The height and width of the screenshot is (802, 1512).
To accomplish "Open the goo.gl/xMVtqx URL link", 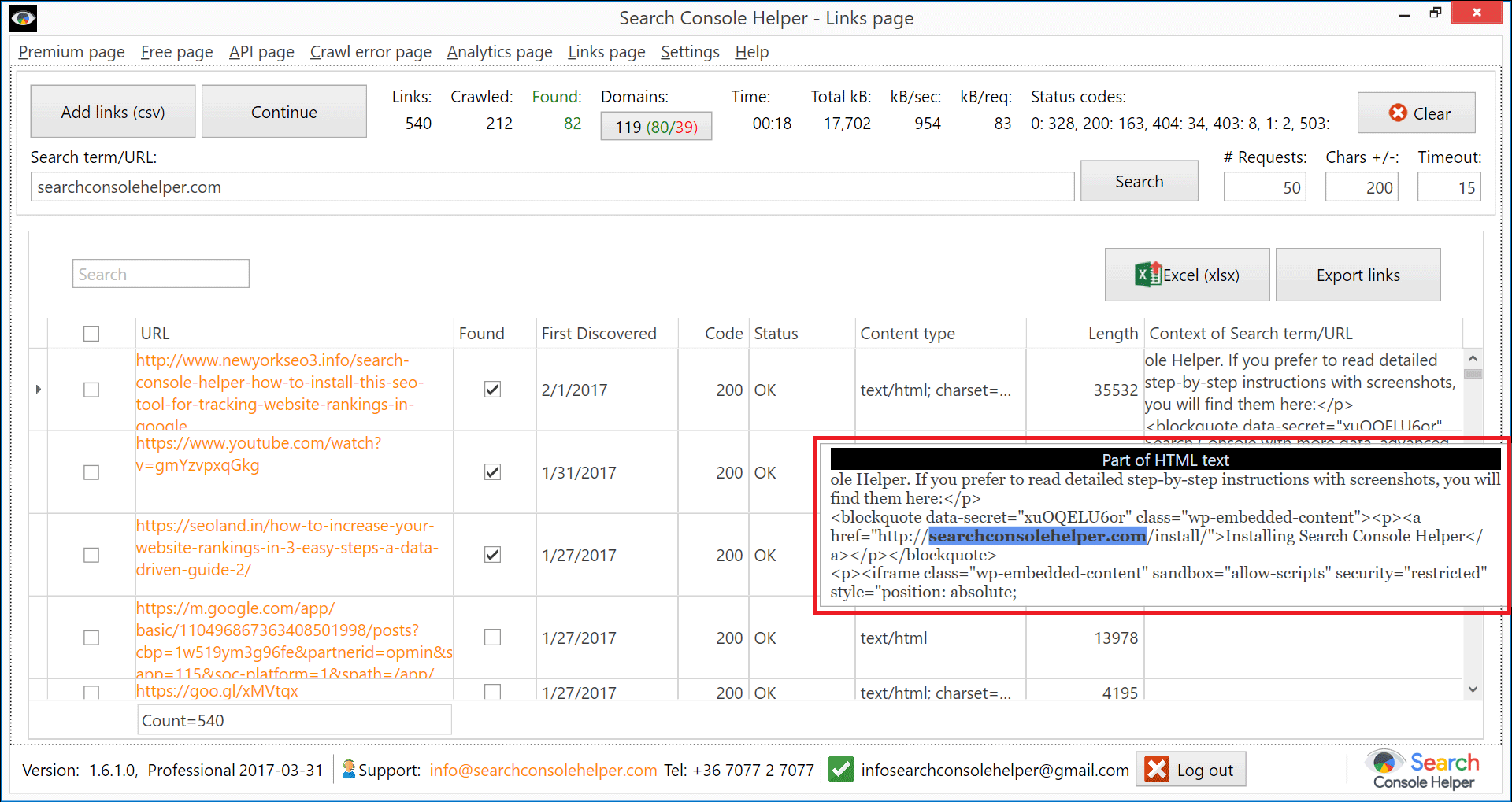I will pyautogui.click(x=217, y=691).
